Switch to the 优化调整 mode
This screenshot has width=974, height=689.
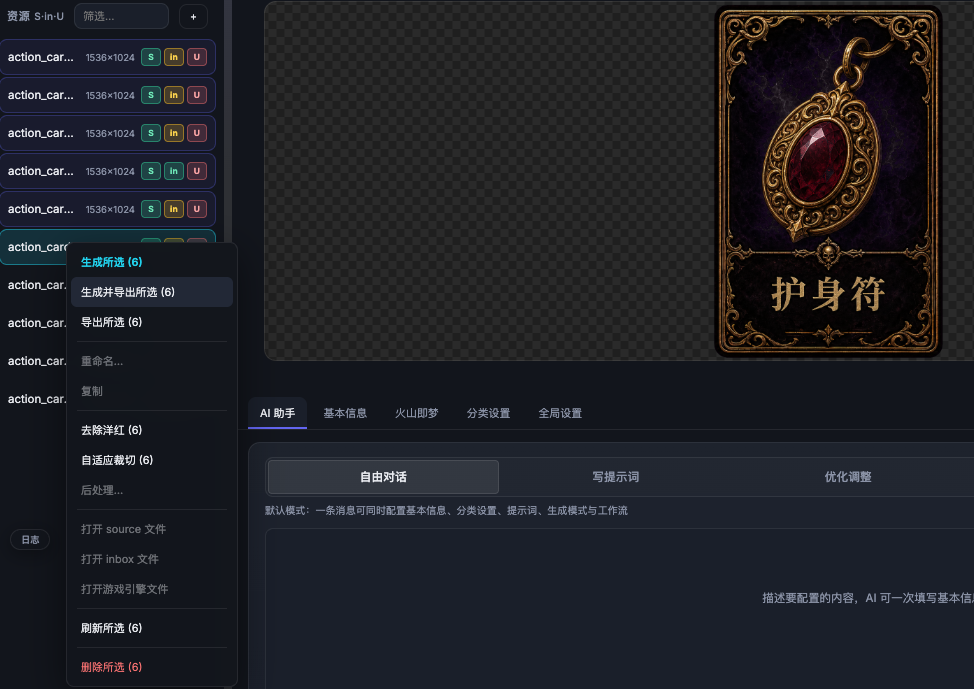(848, 477)
